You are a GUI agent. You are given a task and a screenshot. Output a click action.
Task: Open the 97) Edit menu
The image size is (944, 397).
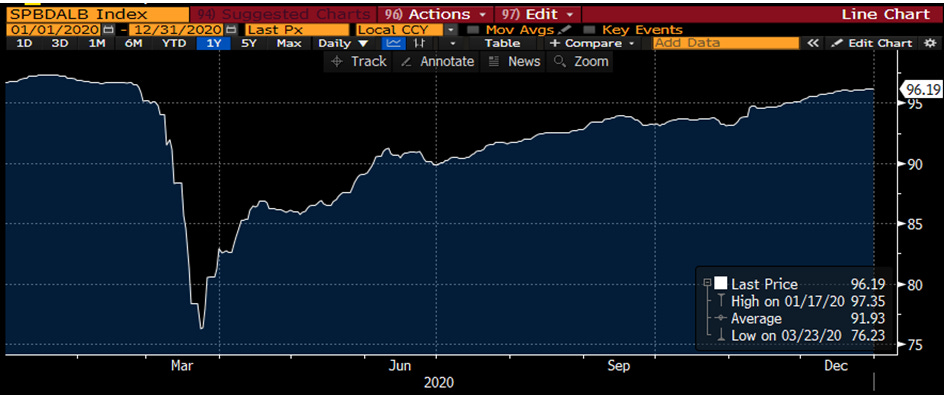(537, 14)
